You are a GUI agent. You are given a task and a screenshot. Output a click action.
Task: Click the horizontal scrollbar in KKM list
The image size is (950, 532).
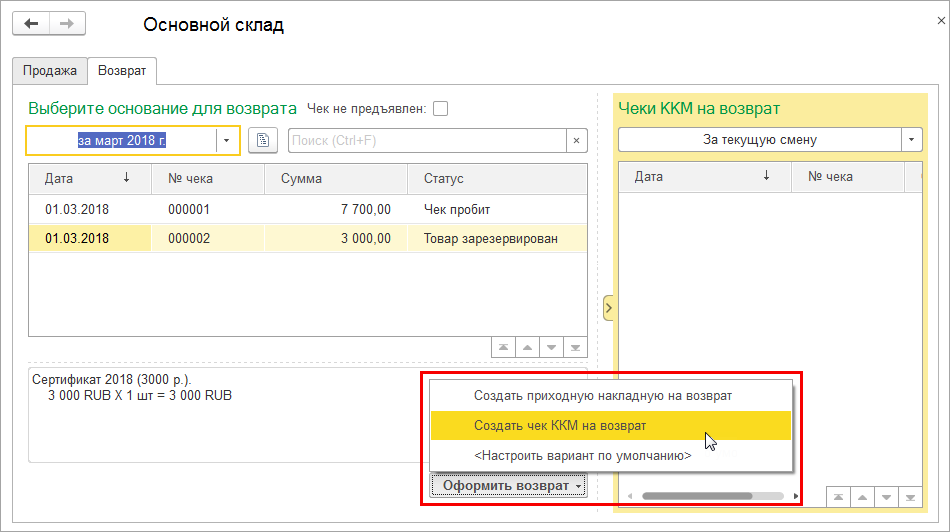710,496
